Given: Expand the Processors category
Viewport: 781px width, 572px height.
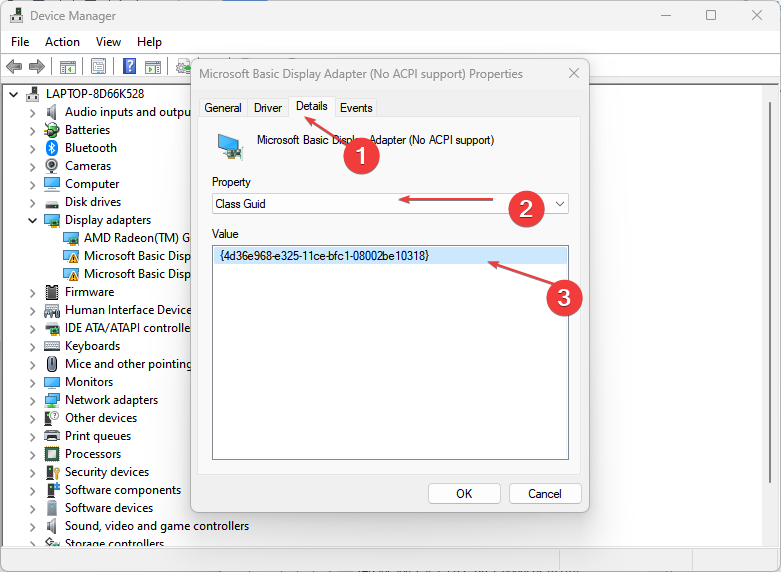Looking at the screenshot, I should [x=32, y=455].
